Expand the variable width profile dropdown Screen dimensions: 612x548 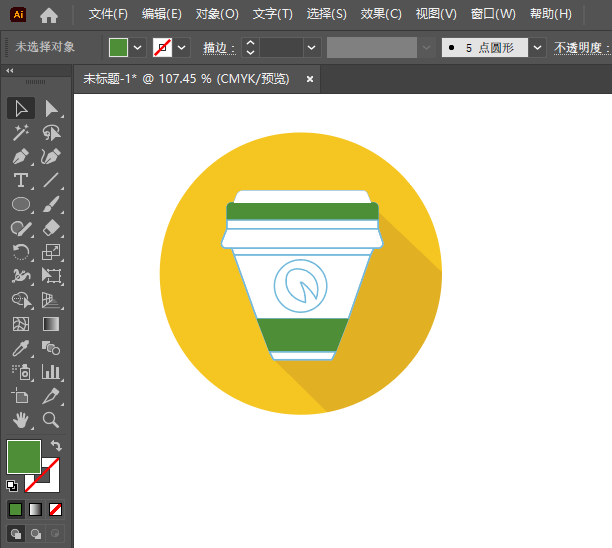coord(426,48)
